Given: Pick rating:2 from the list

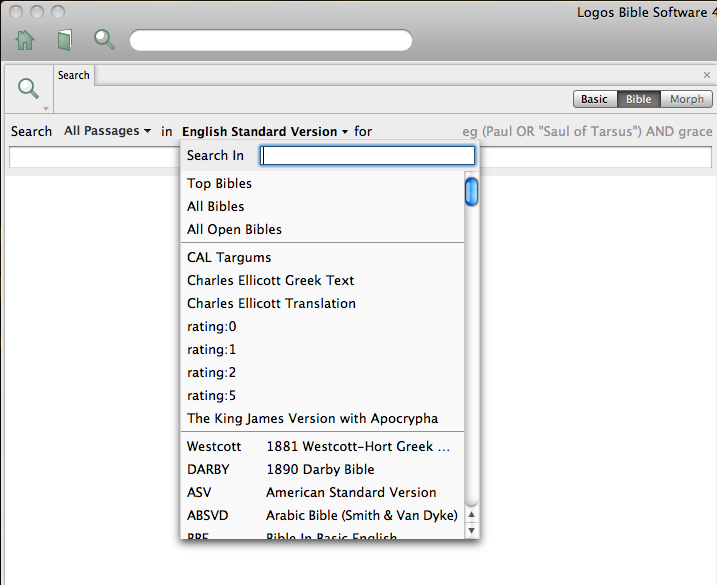Looking at the screenshot, I should coord(322,372).
